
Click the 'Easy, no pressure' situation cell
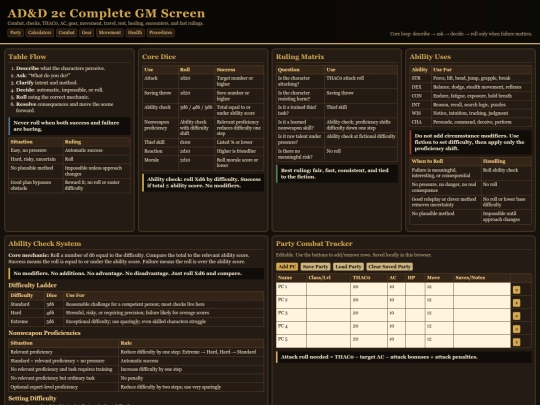pos(36,150)
